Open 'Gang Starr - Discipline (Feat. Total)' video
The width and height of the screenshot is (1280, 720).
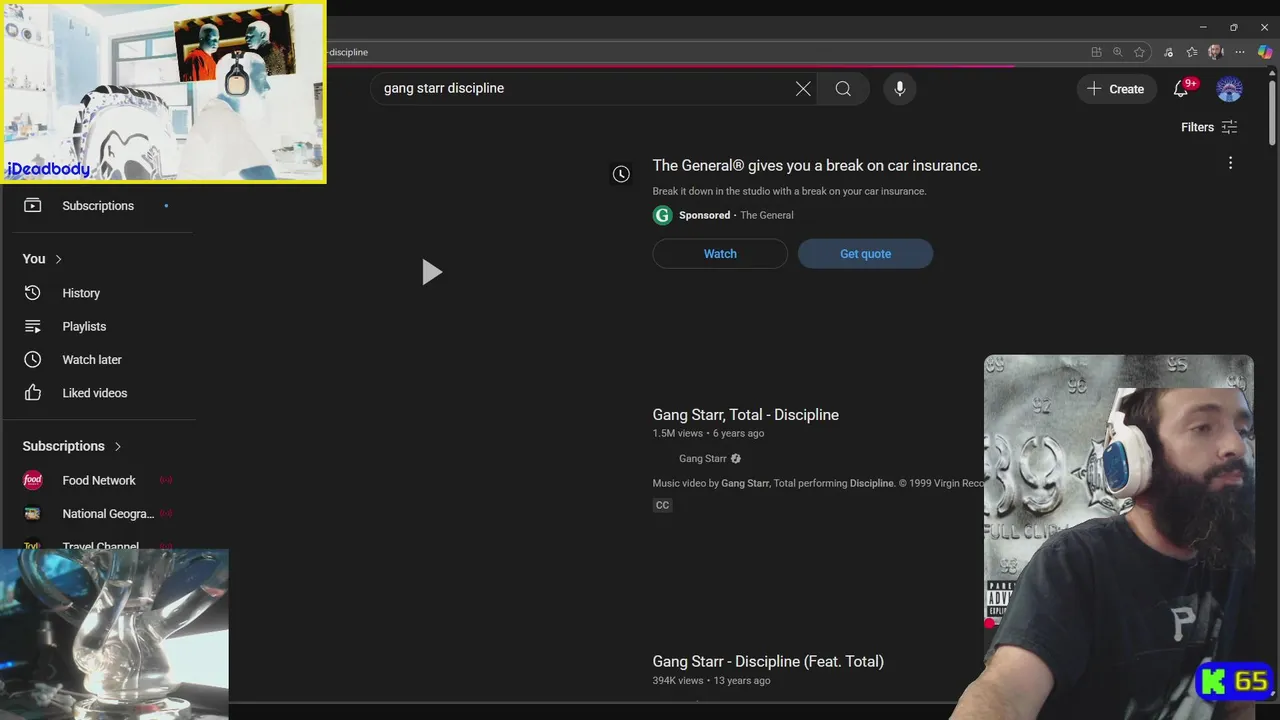(x=768, y=661)
